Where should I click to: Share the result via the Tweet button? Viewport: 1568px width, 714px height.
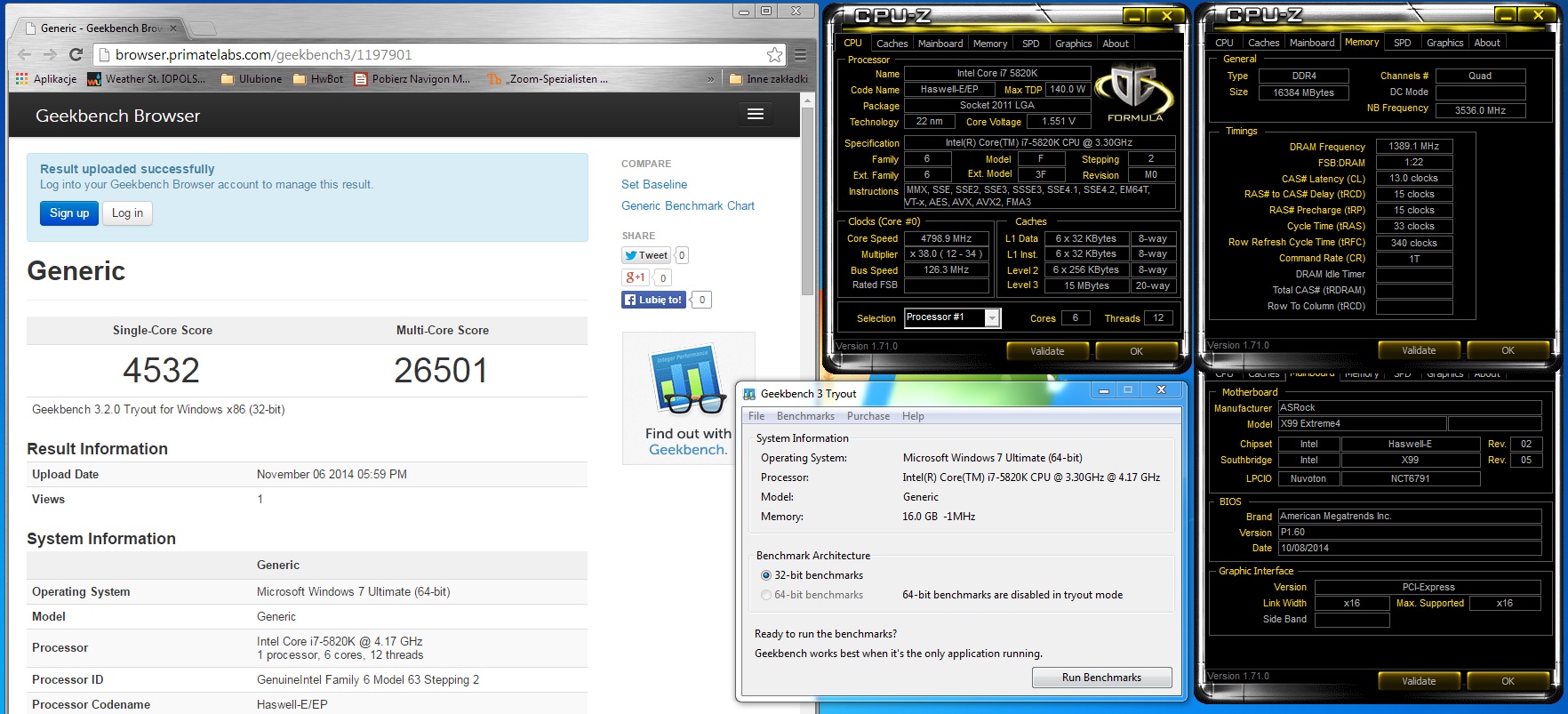coord(646,255)
